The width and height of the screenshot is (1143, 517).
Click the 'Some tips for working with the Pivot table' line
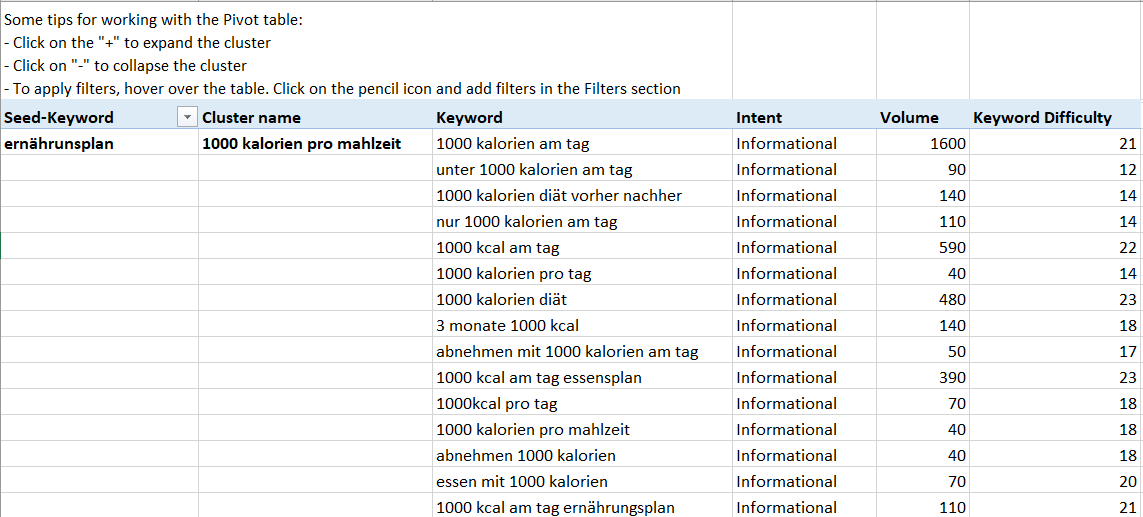(x=153, y=20)
